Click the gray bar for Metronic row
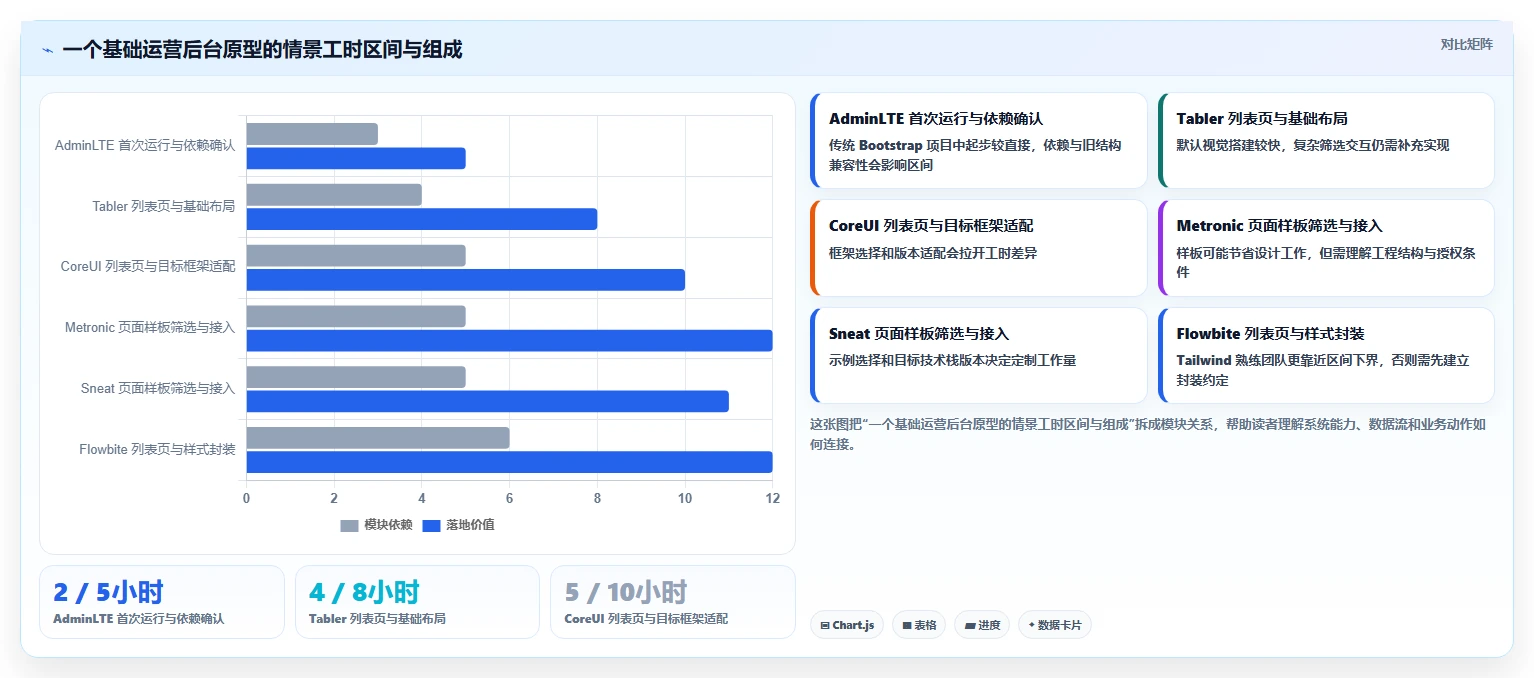1534x678 pixels. pyautogui.click(x=356, y=317)
